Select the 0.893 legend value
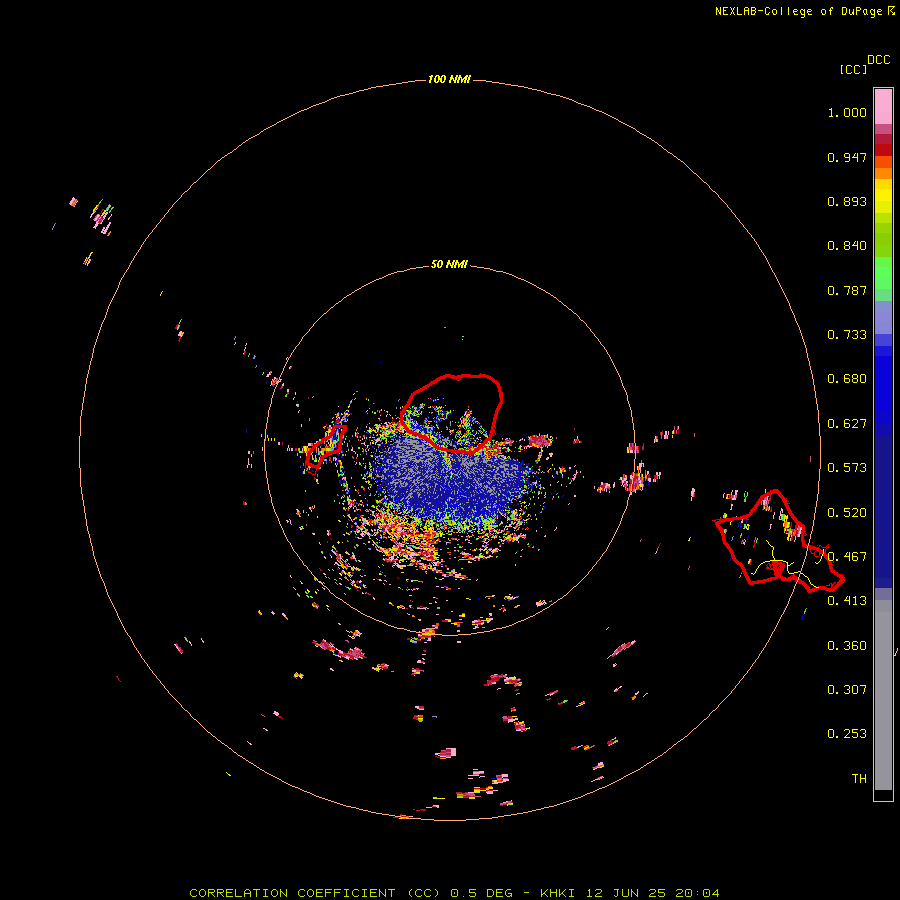The width and height of the screenshot is (900, 900). [x=847, y=201]
